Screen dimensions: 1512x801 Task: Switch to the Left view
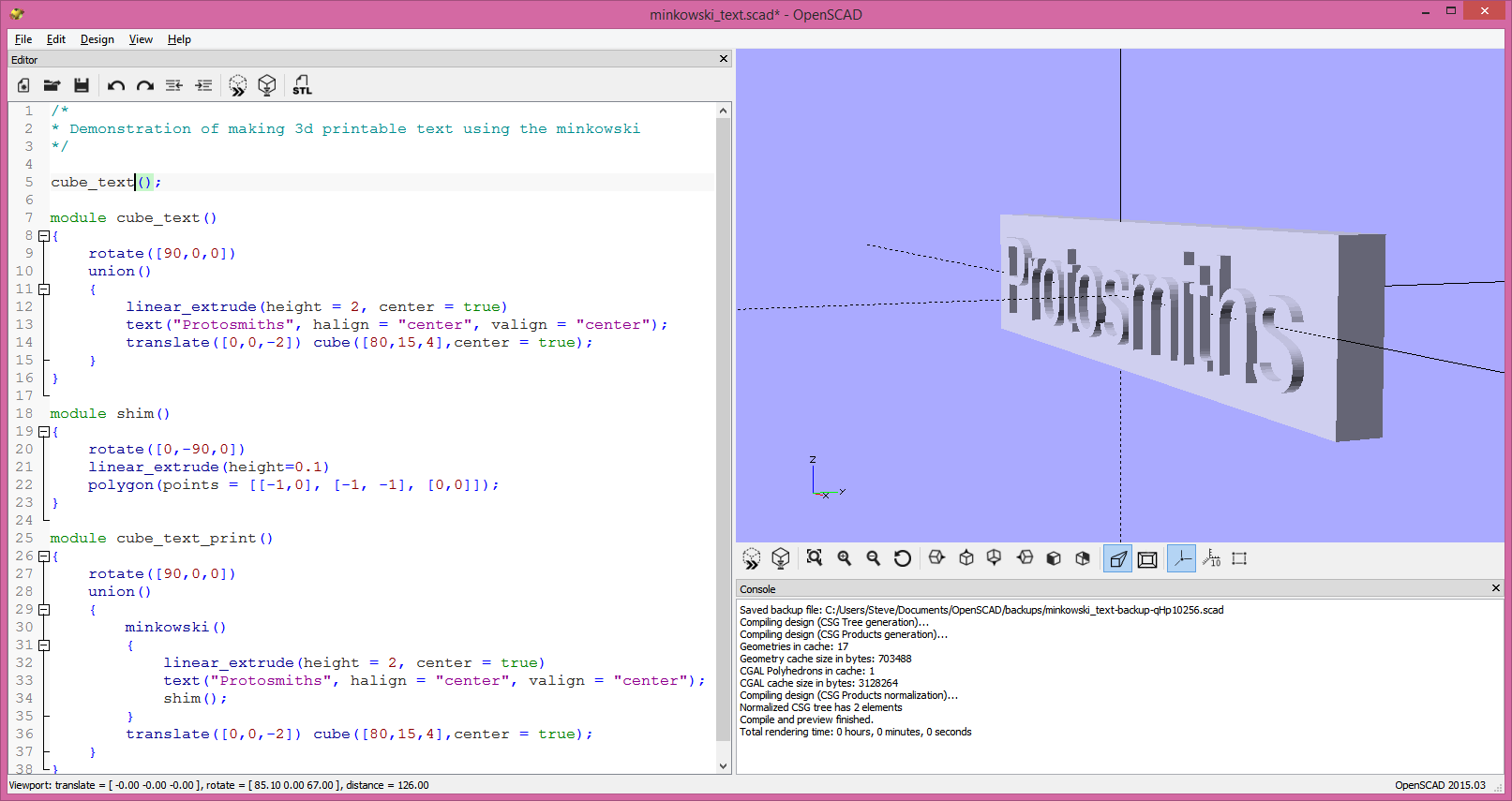click(x=1025, y=558)
